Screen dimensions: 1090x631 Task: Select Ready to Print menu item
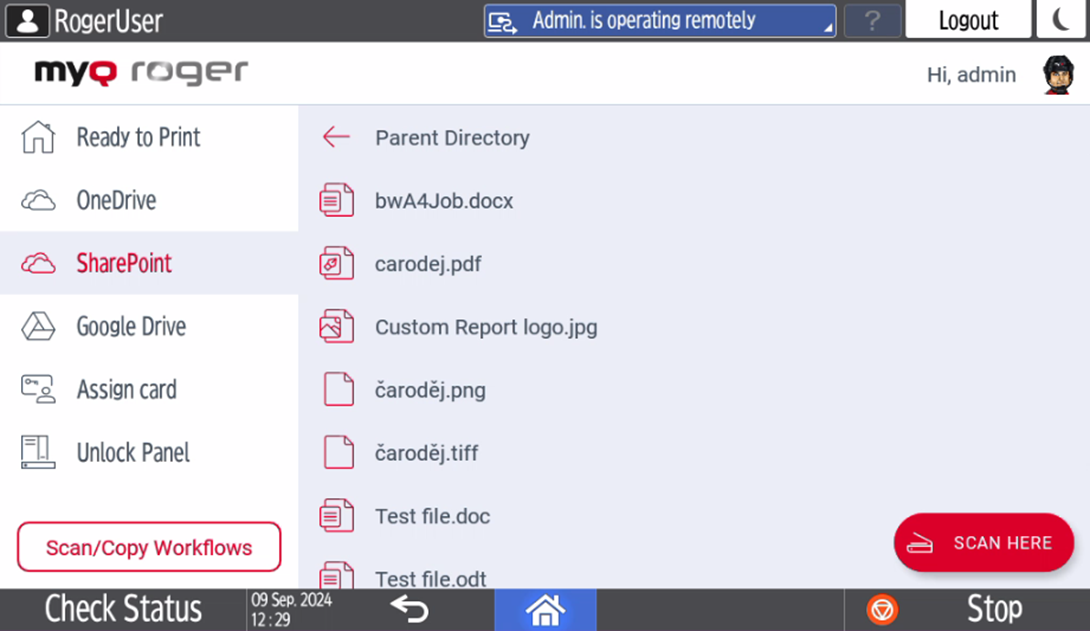pyautogui.click(x=138, y=138)
